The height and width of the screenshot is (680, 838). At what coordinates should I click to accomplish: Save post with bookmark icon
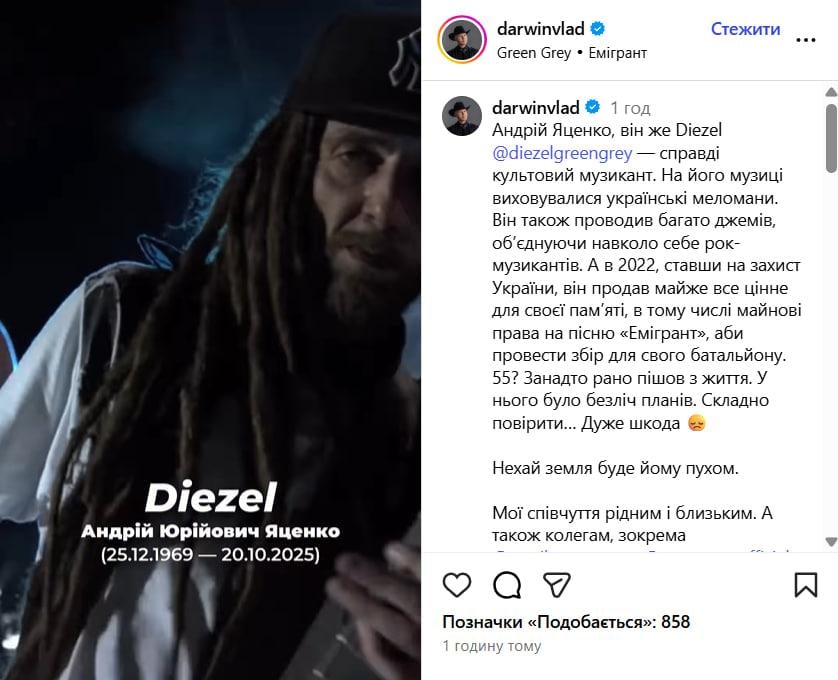[806, 585]
